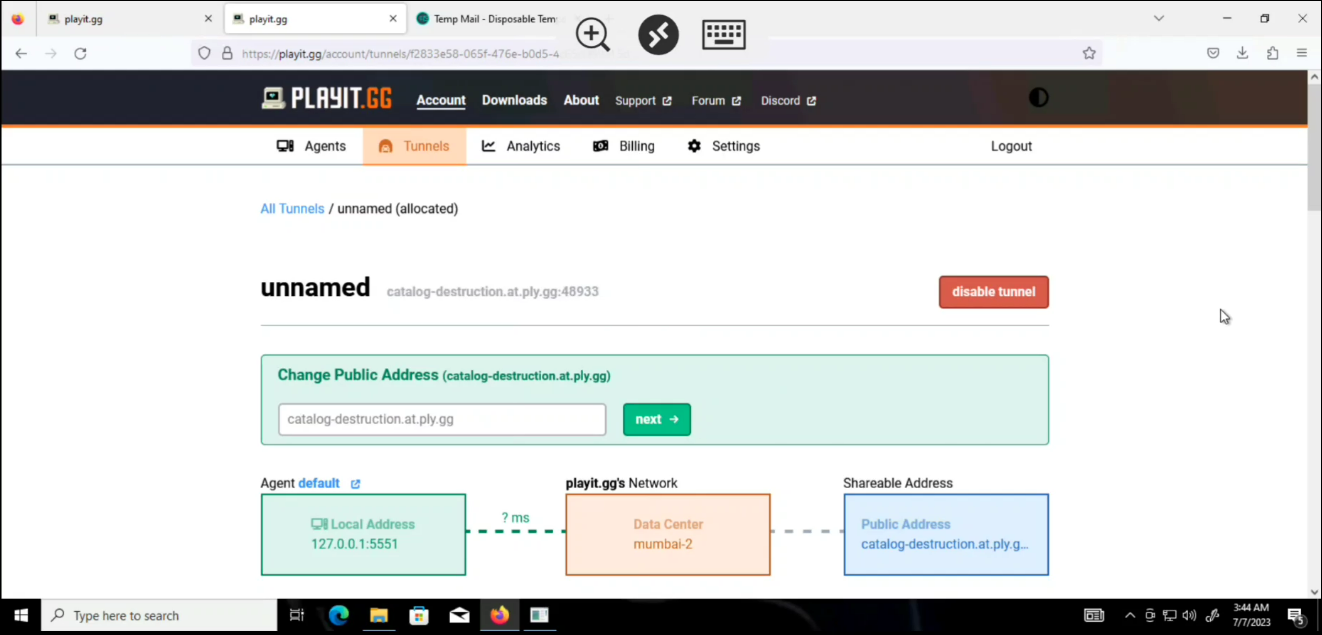Image resolution: width=1322 pixels, height=635 pixels.
Task: Open the Firefox hamburger menu
Action: coord(1302,53)
